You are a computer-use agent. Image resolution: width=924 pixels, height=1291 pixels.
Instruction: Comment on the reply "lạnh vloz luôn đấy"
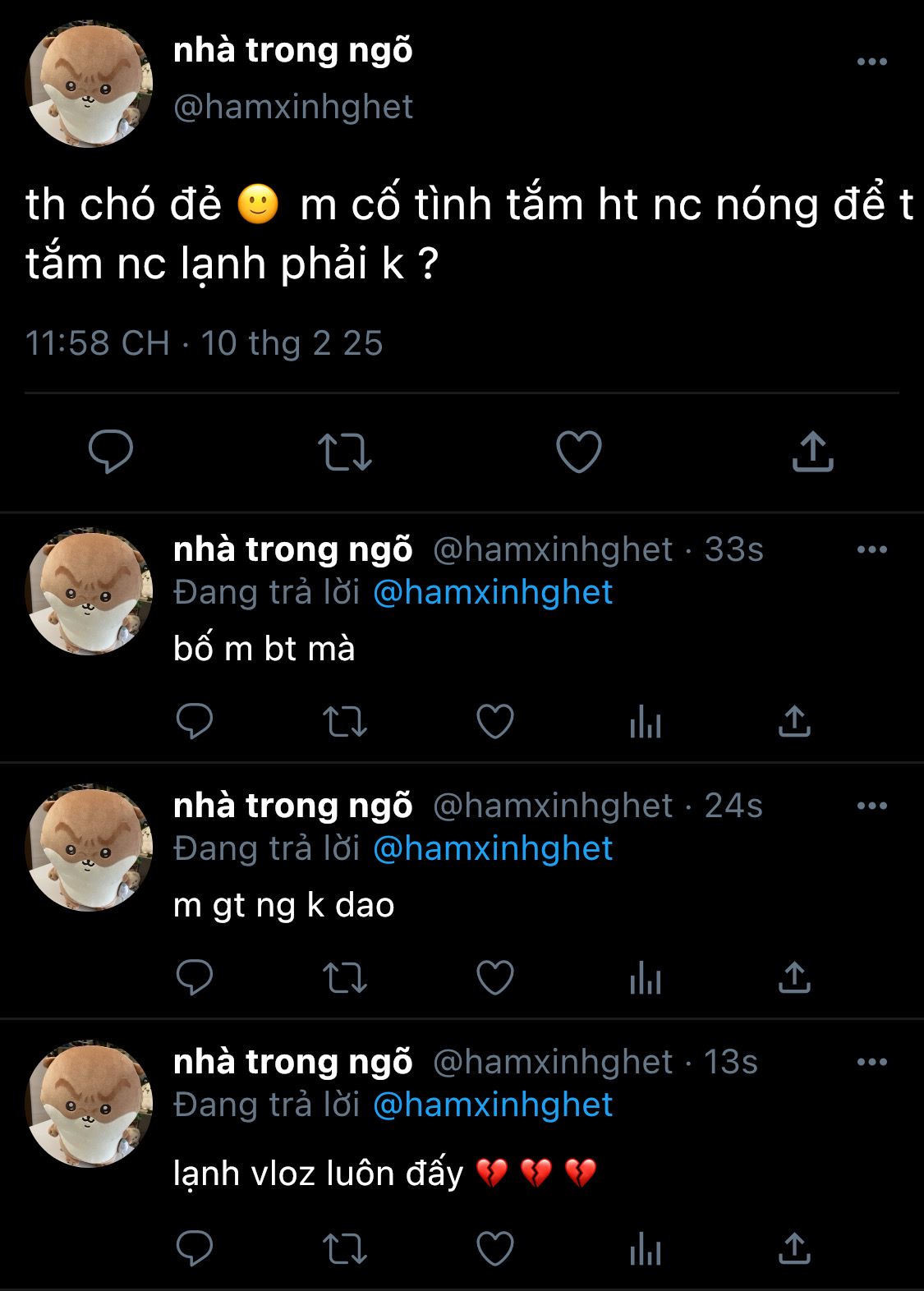click(195, 1249)
